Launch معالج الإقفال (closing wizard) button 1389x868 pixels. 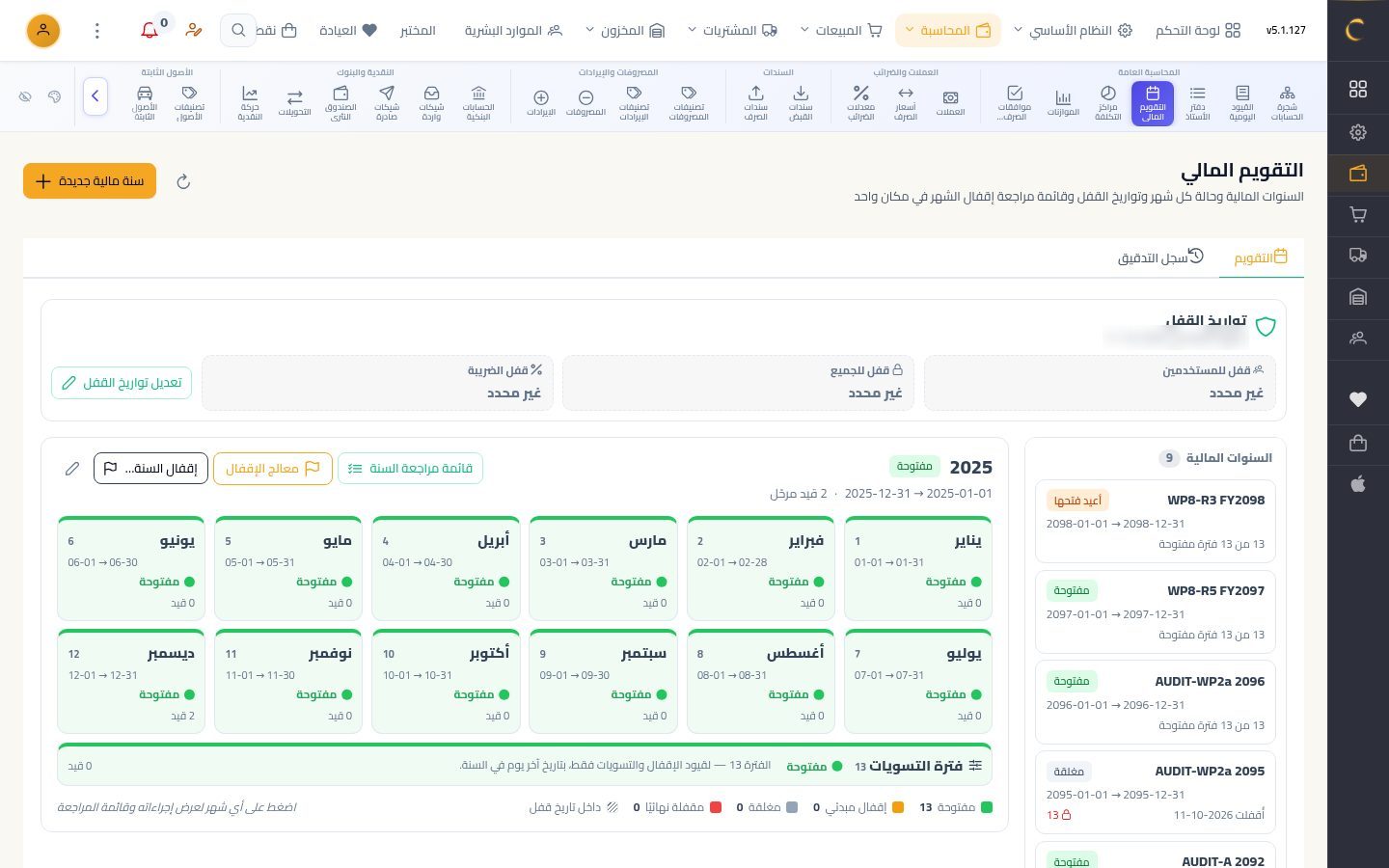click(272, 469)
